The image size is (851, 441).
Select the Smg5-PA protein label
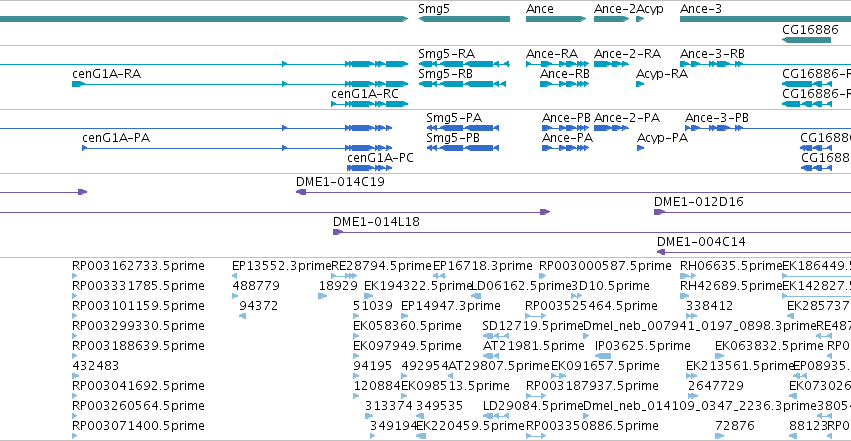pos(454,118)
